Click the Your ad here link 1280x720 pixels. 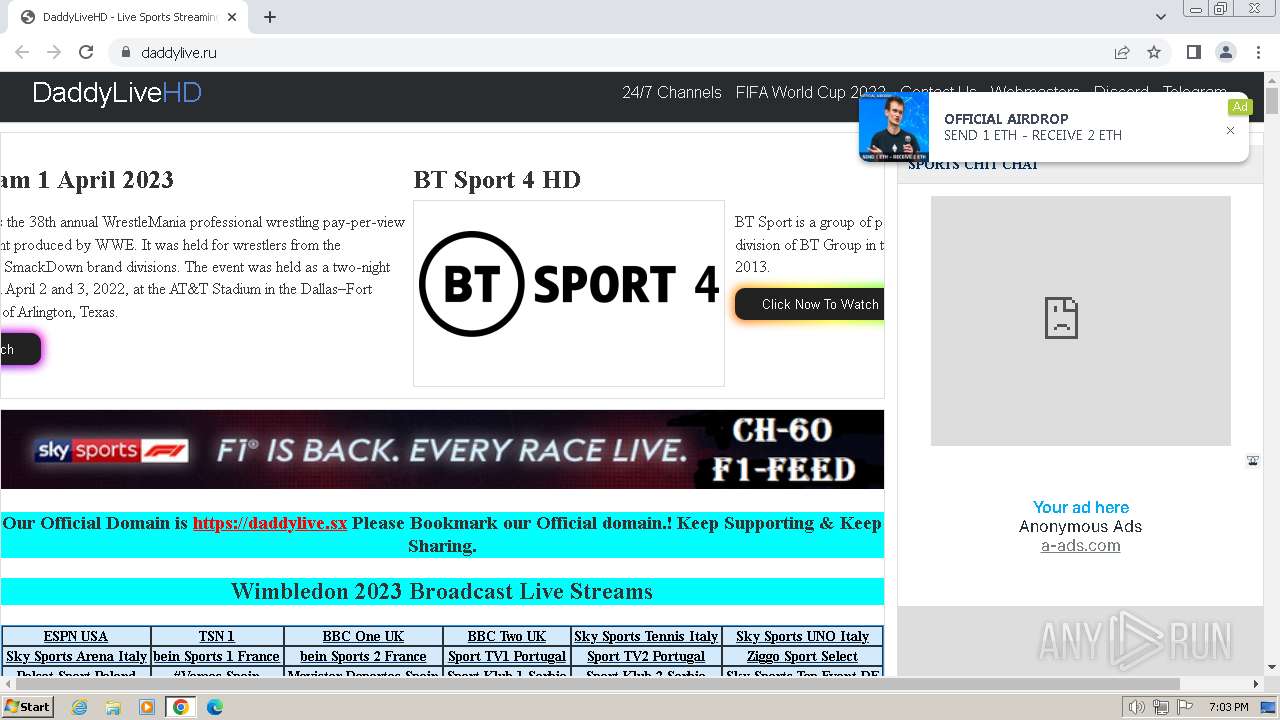1081,507
